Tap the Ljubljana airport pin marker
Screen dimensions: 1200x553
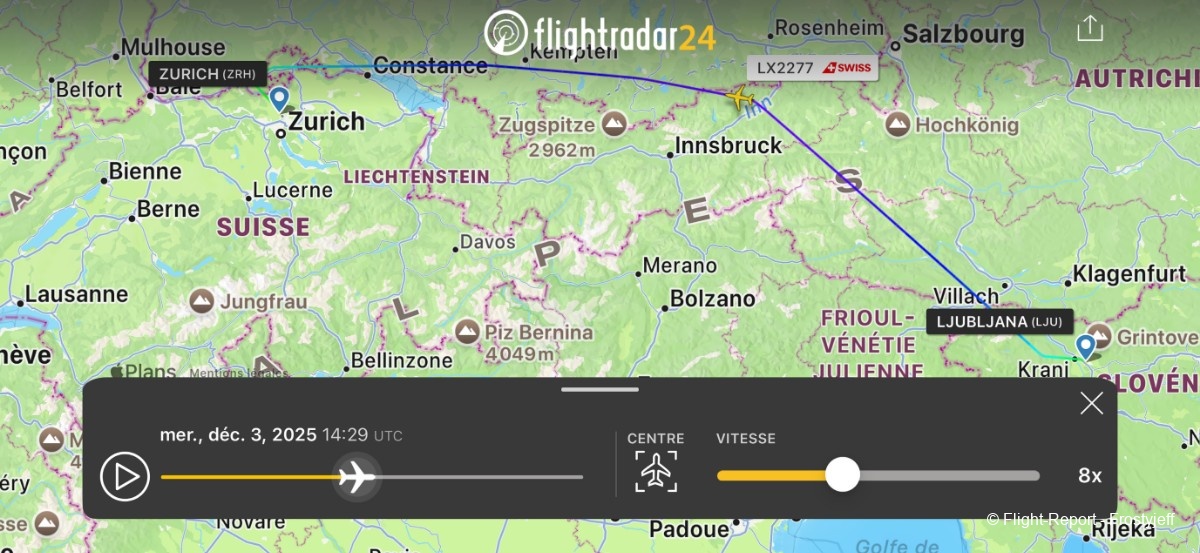tap(1085, 347)
